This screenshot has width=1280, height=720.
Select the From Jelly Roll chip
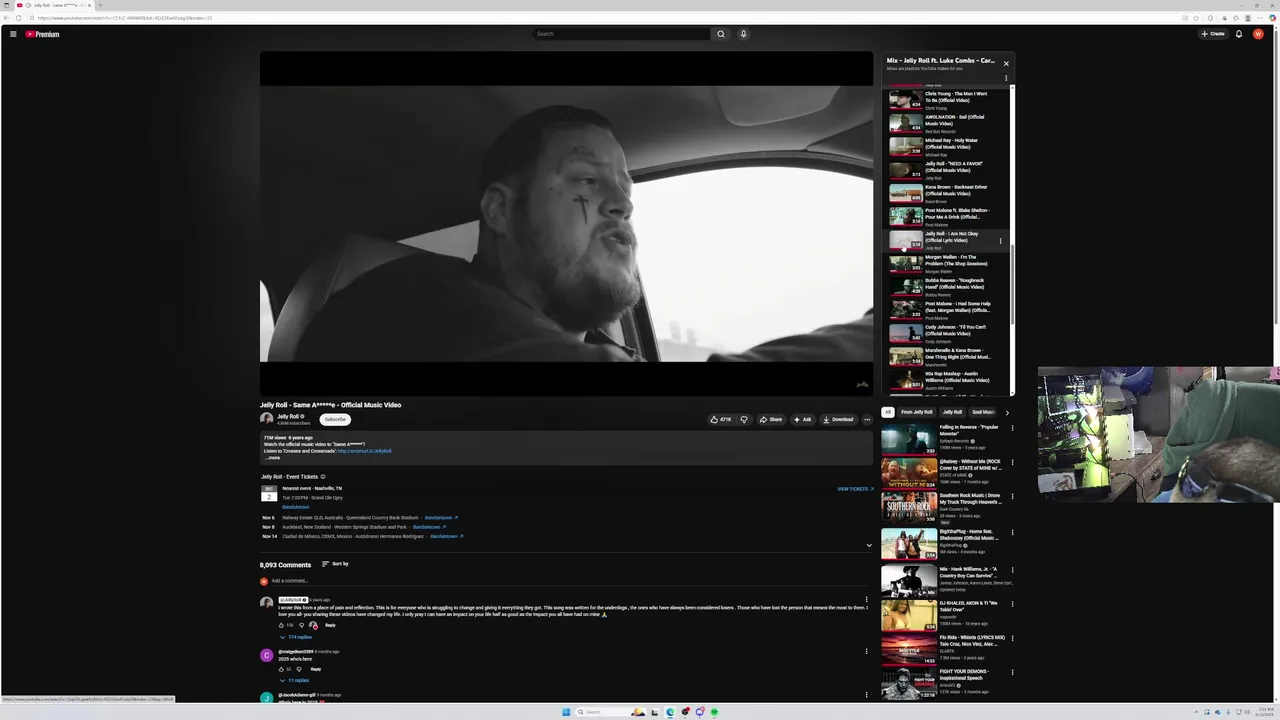tap(916, 412)
